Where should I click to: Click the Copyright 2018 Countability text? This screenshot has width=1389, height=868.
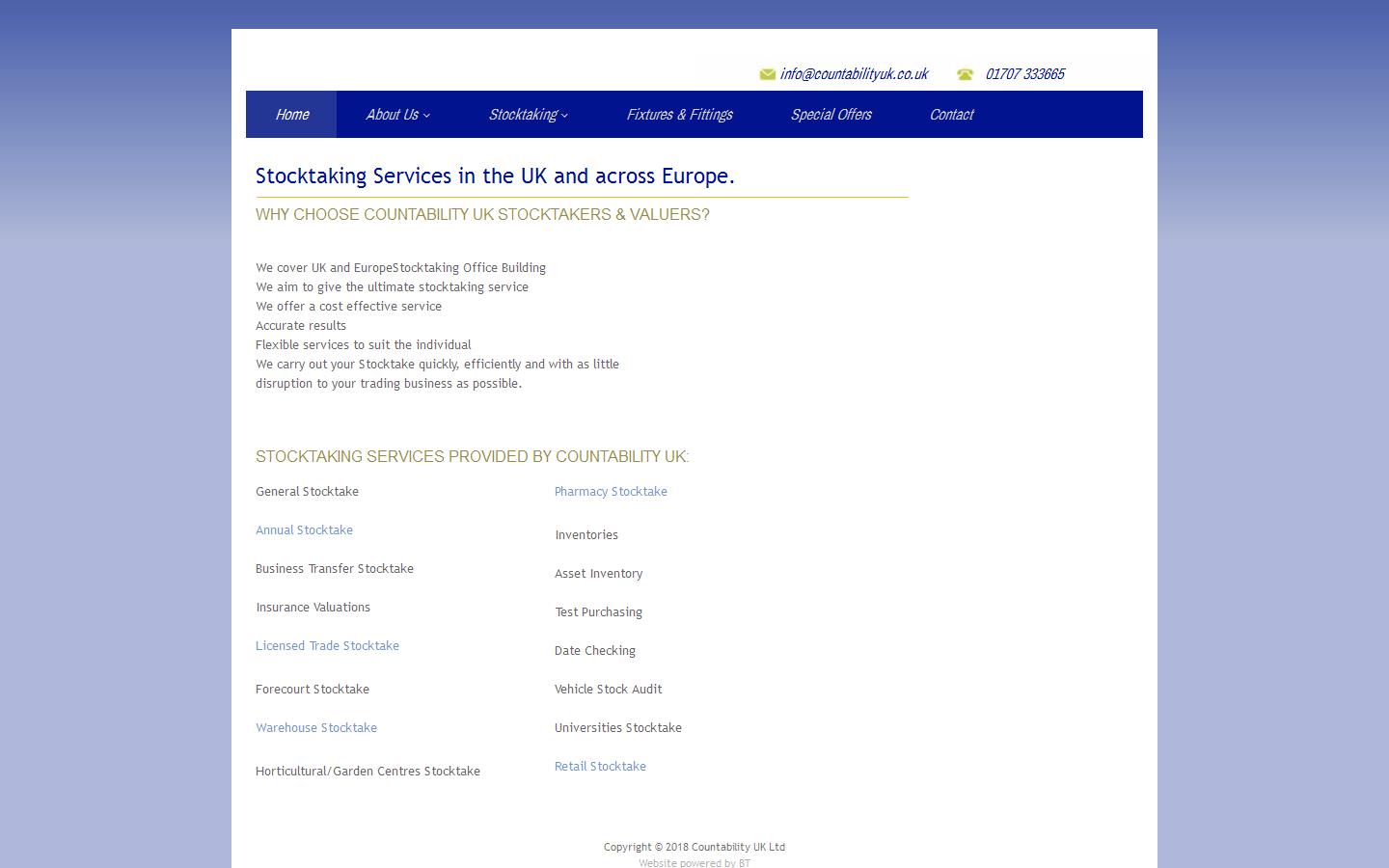tap(694, 847)
